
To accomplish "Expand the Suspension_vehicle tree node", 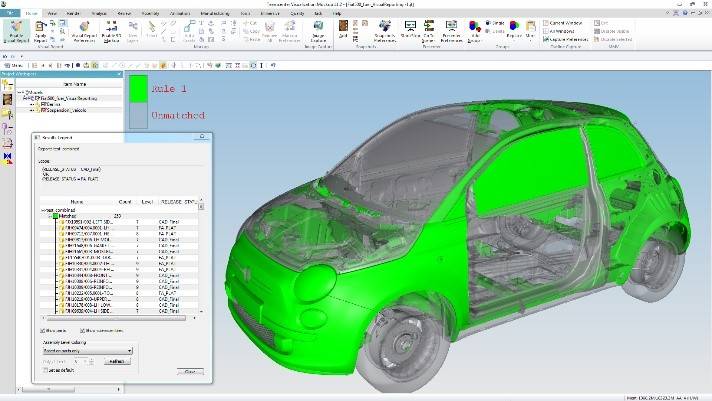I will (x=32, y=110).
